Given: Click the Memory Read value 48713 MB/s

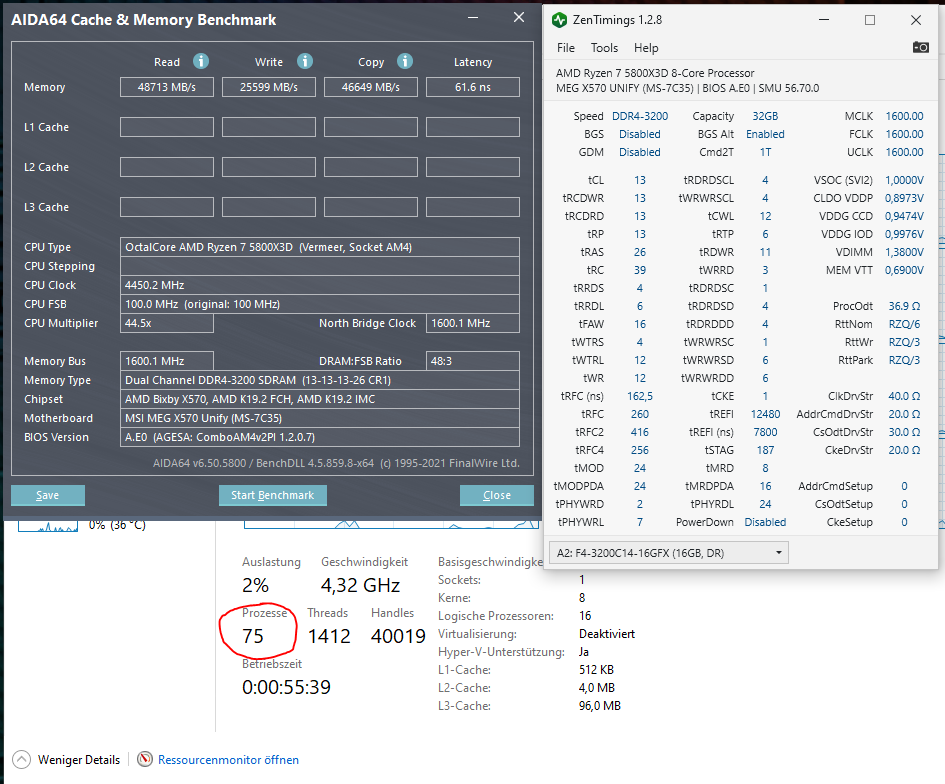Looking at the screenshot, I should coord(167,87).
